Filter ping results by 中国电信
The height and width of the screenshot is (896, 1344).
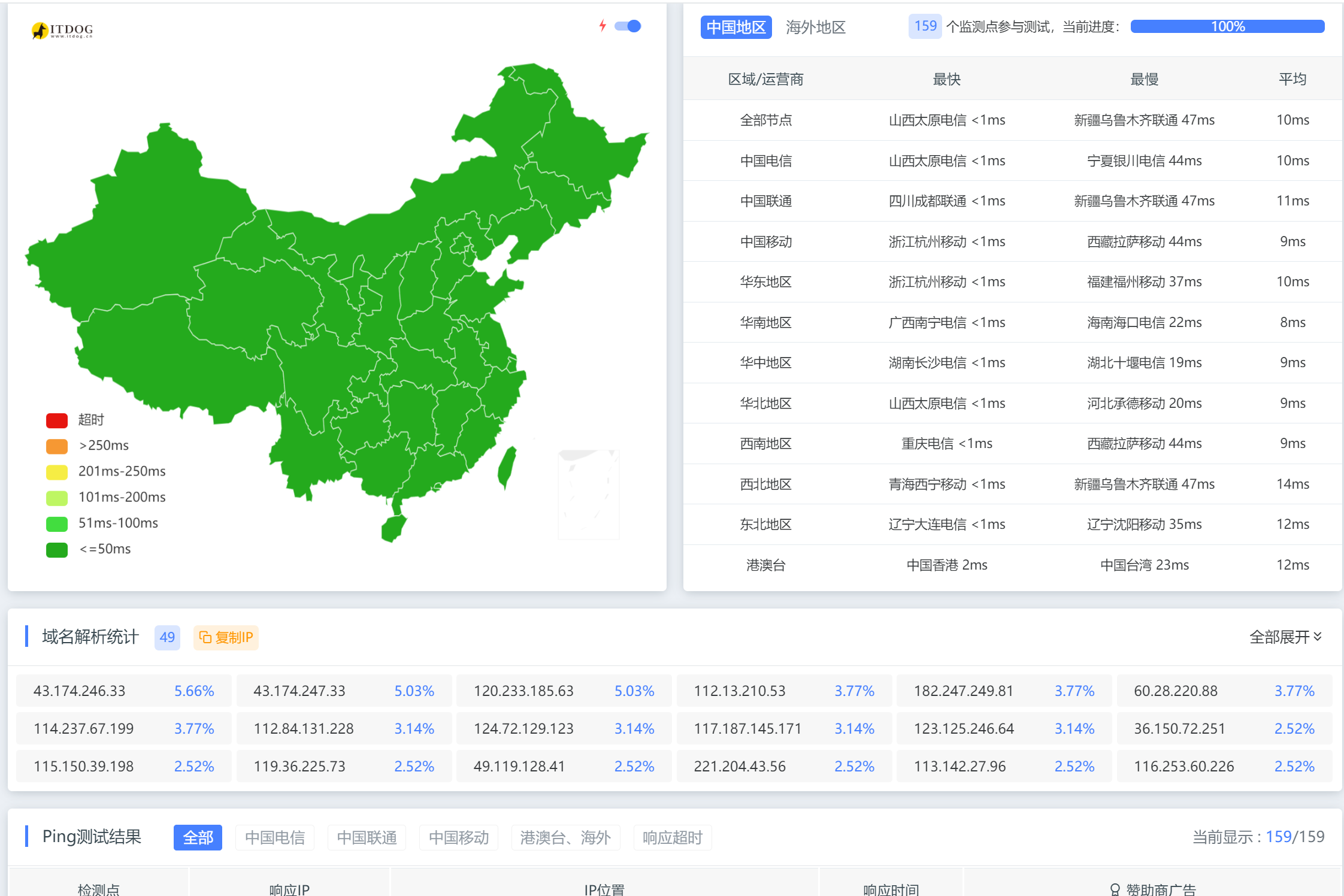tap(275, 837)
